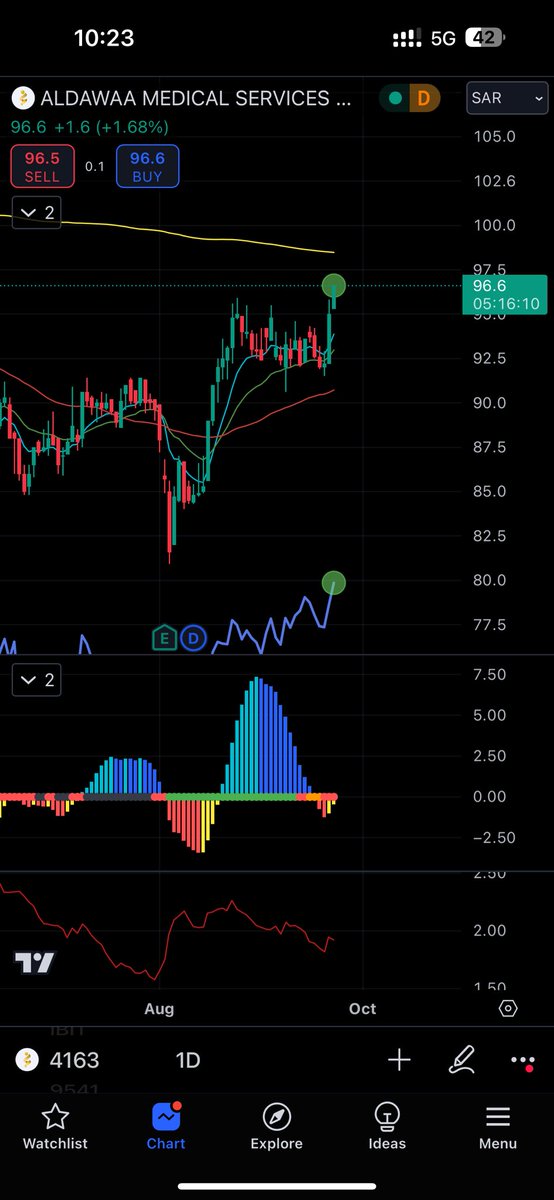Tap the Aug label on time axis

point(159,1008)
